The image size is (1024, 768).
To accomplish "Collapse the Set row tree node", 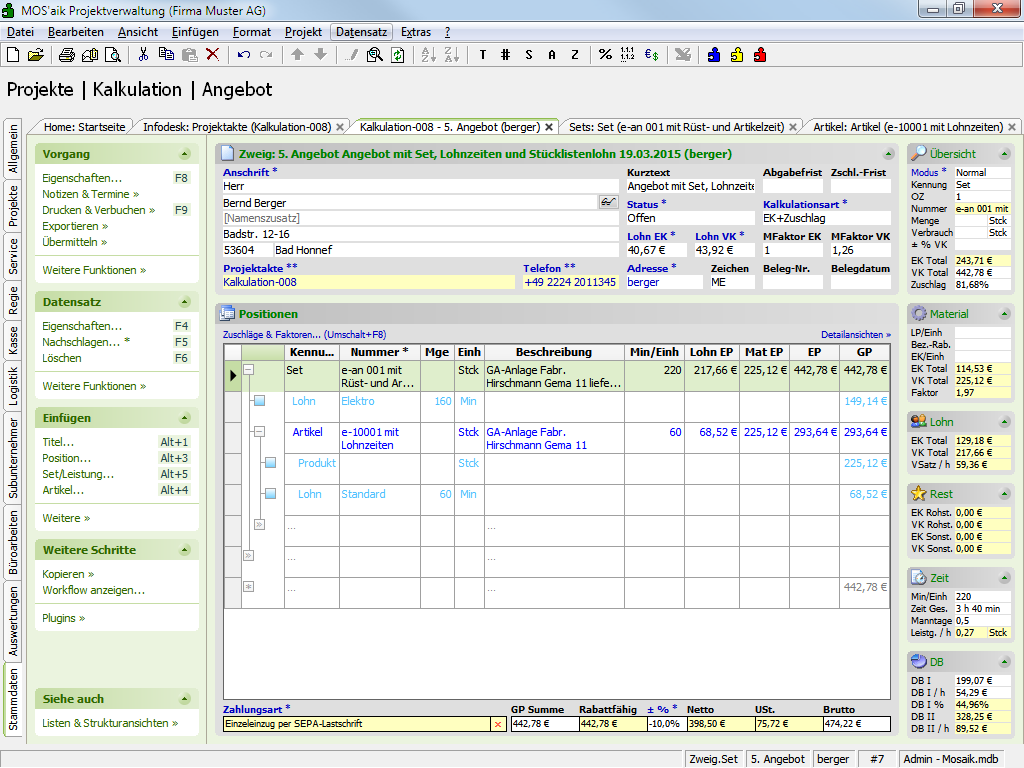I will tap(248, 370).
